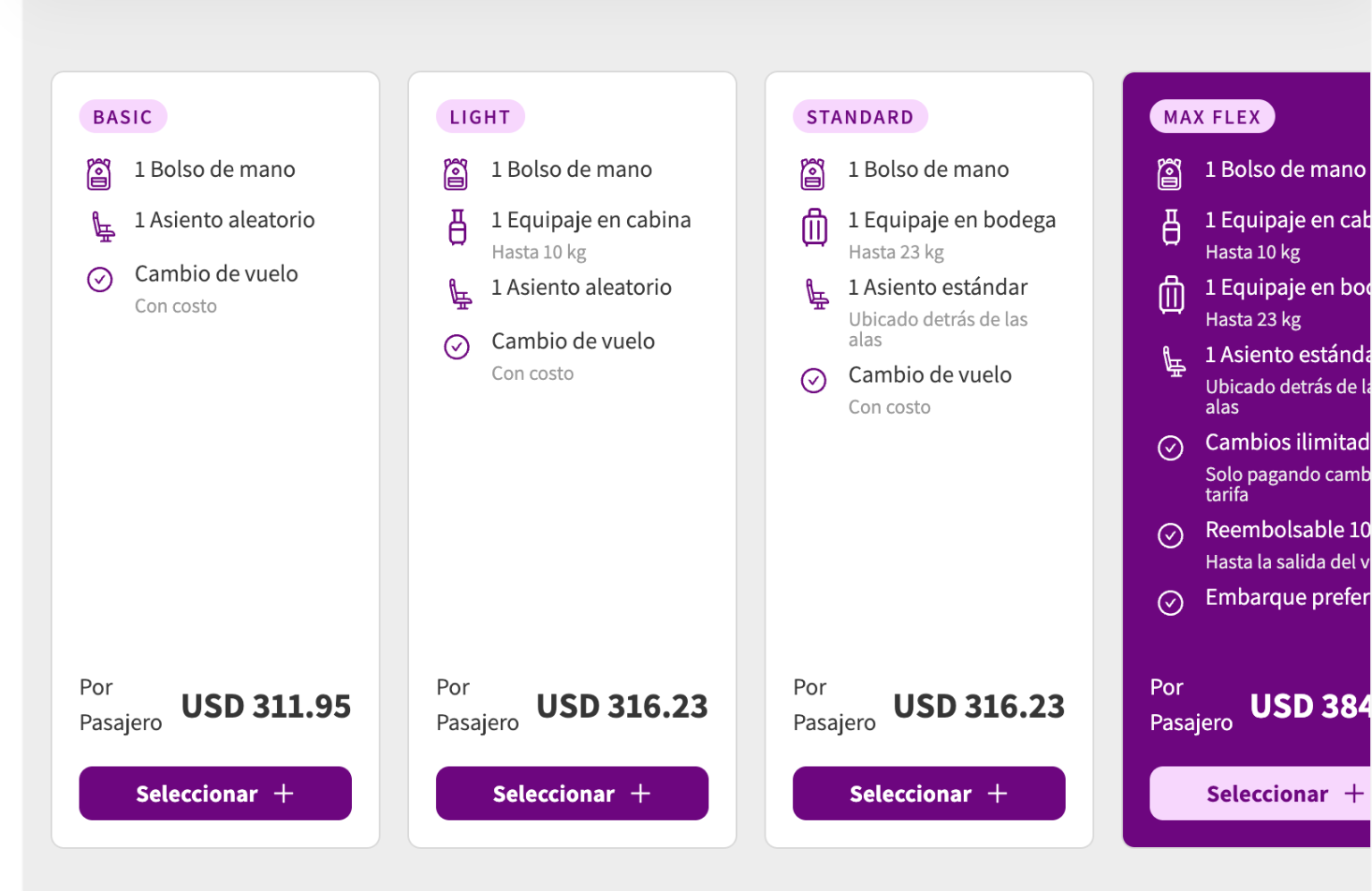
Task: Click the backpack icon in MAX FLEX card
Action: tap(1169, 174)
